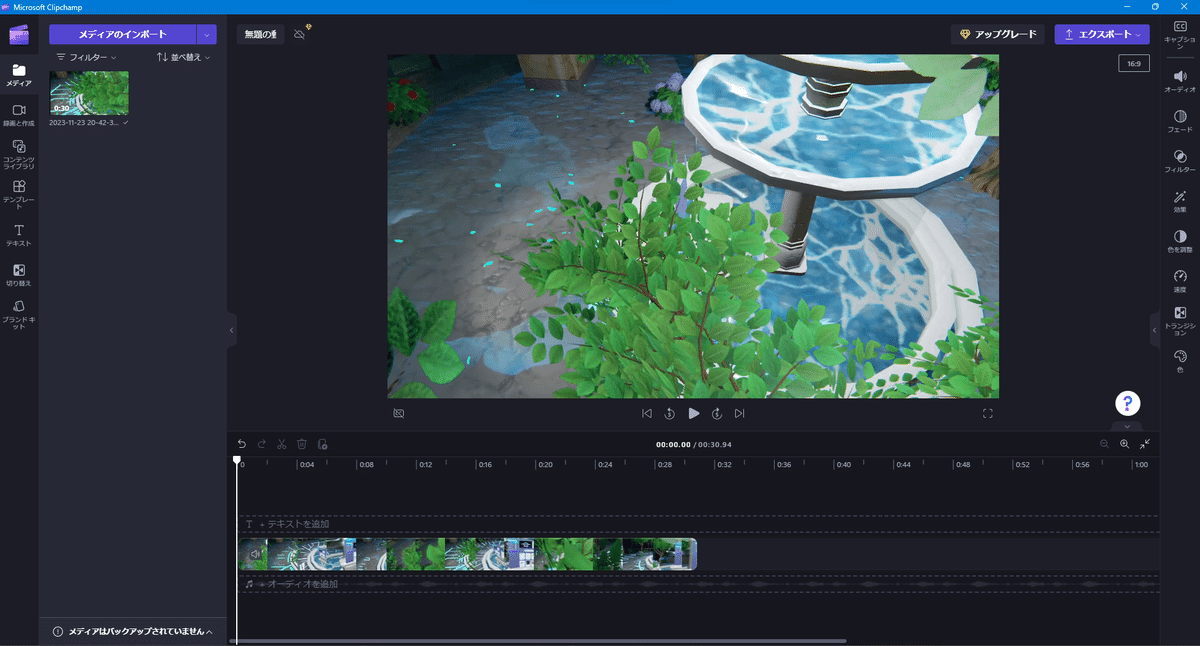Collapse the left media panel arrow
The height and width of the screenshot is (646, 1200).
pos(232,330)
